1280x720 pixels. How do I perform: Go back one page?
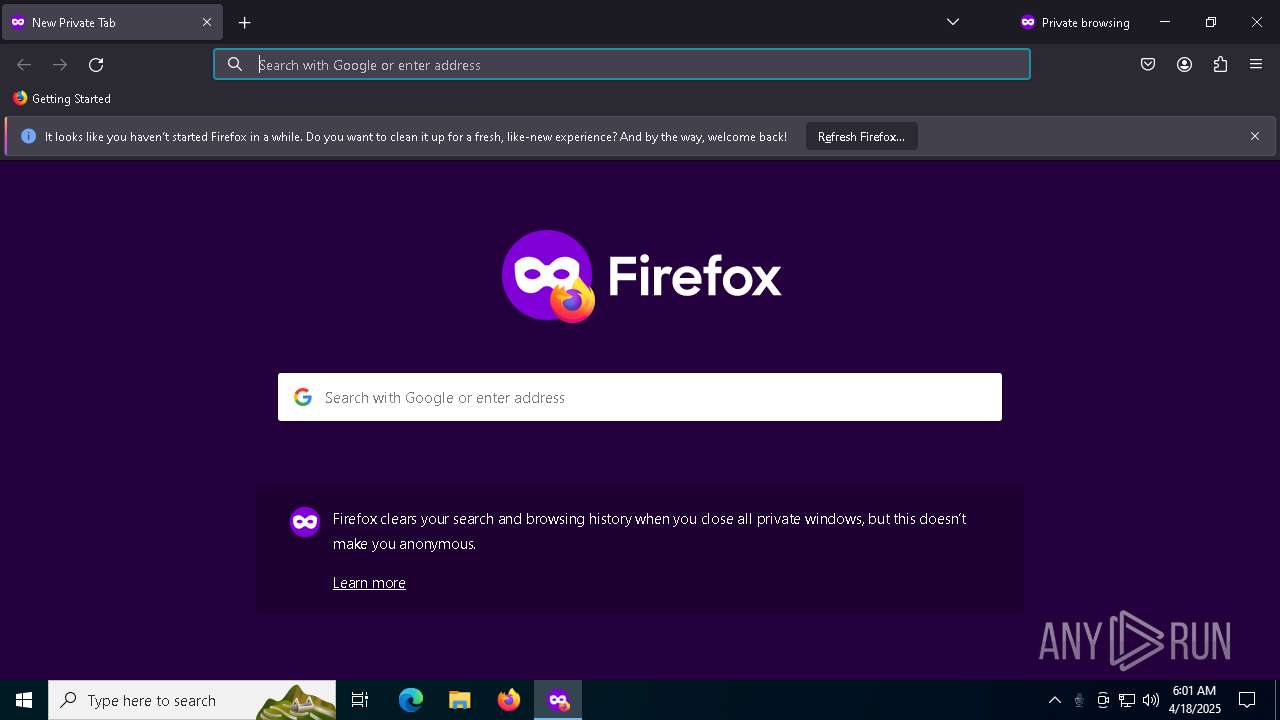point(24,65)
